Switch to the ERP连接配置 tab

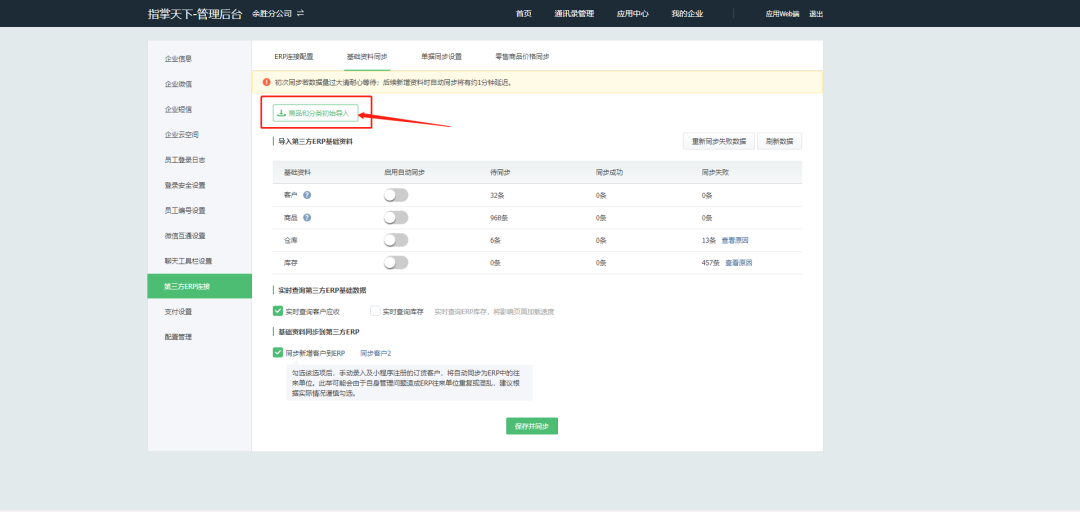pyautogui.click(x=294, y=57)
